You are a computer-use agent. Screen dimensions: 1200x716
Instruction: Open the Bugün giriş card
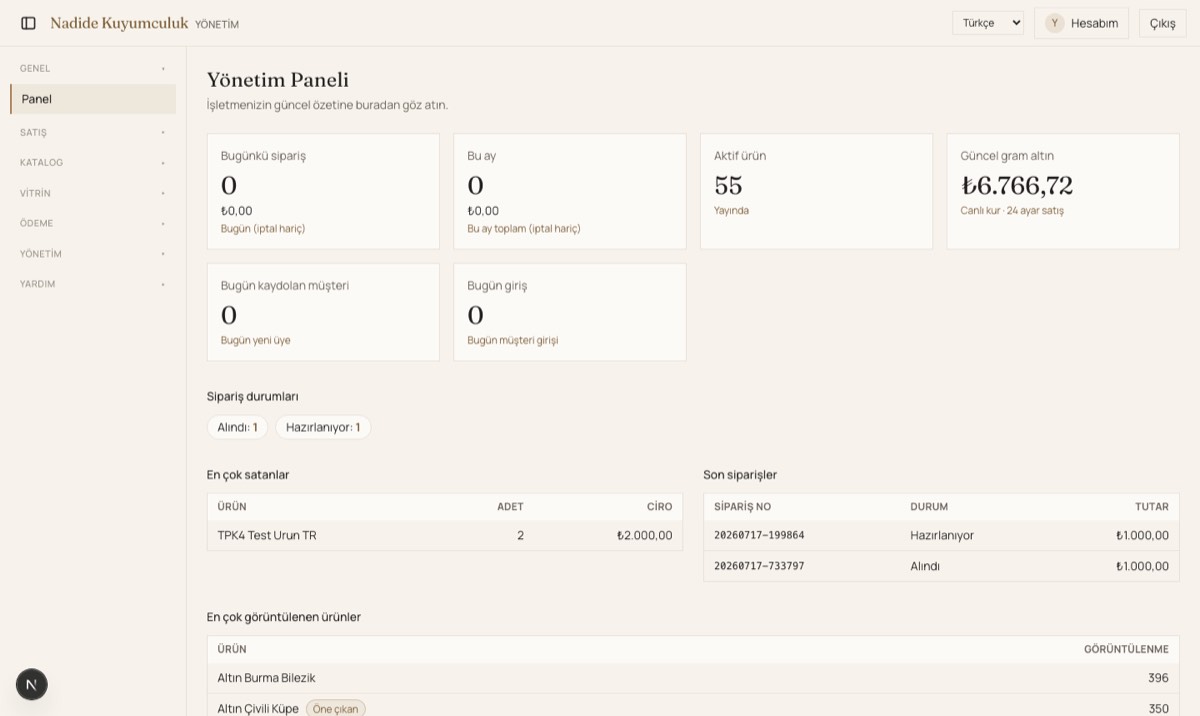coord(570,312)
